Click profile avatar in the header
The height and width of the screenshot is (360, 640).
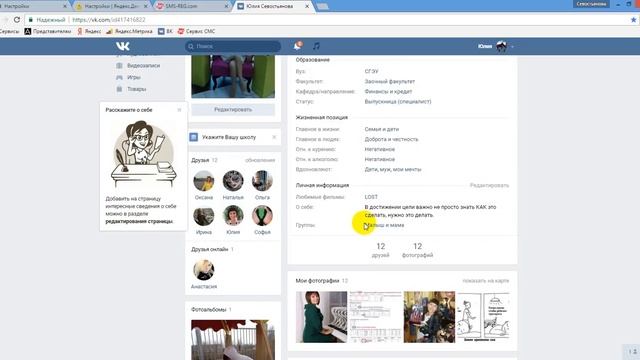click(x=501, y=46)
